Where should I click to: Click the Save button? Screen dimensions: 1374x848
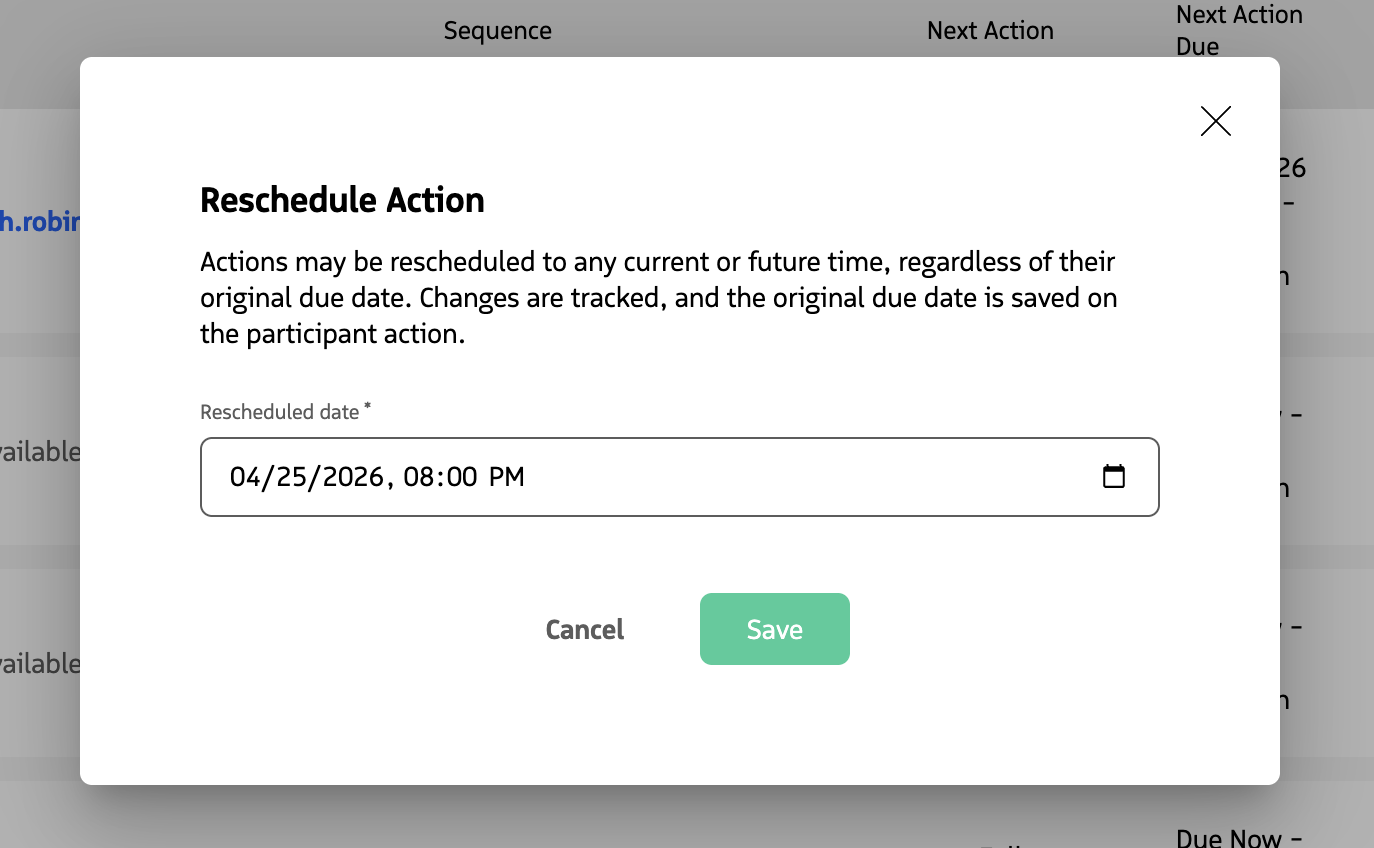pyautogui.click(x=774, y=628)
